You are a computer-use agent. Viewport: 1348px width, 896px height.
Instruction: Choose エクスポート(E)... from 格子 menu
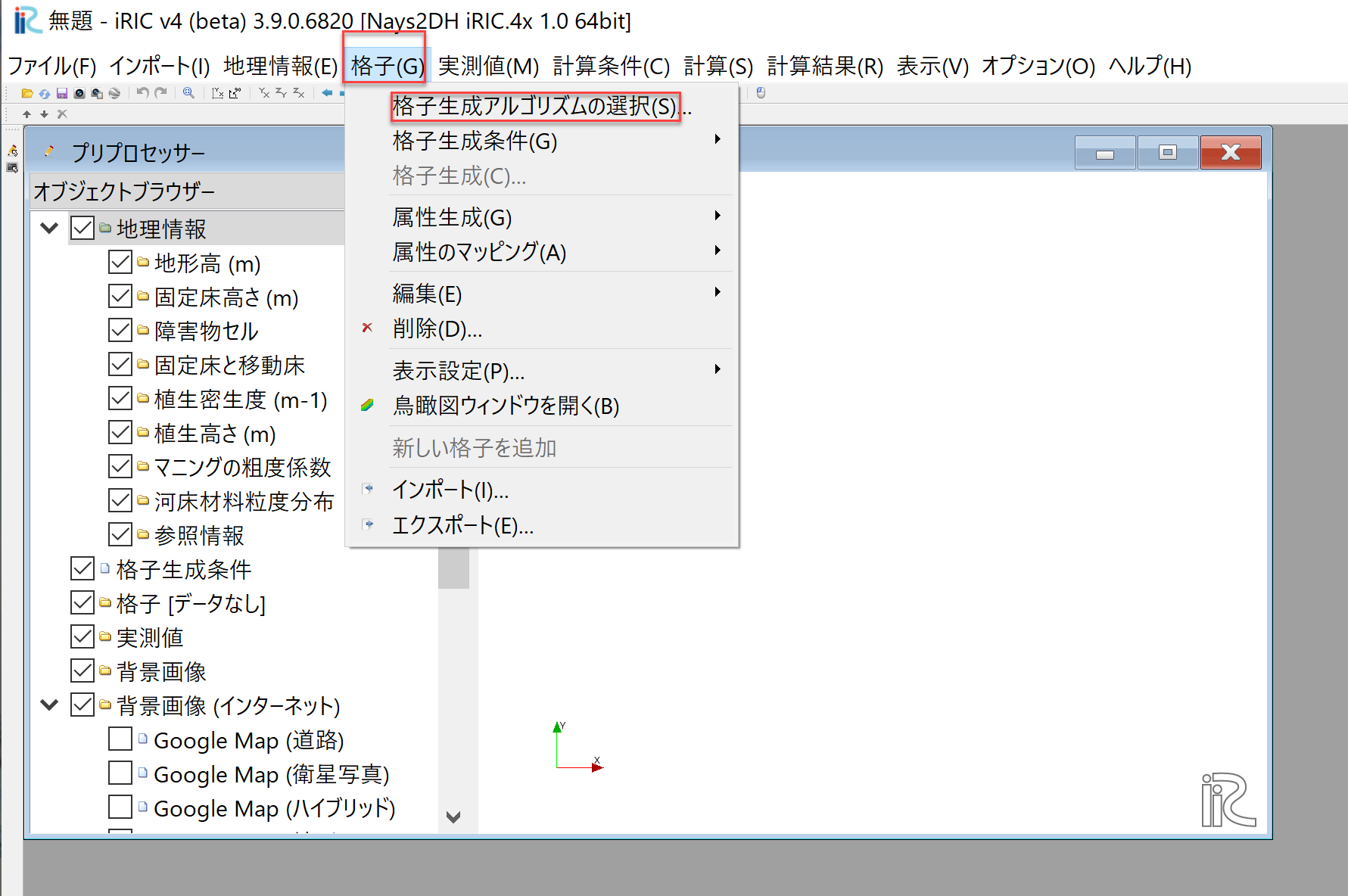pos(540,525)
